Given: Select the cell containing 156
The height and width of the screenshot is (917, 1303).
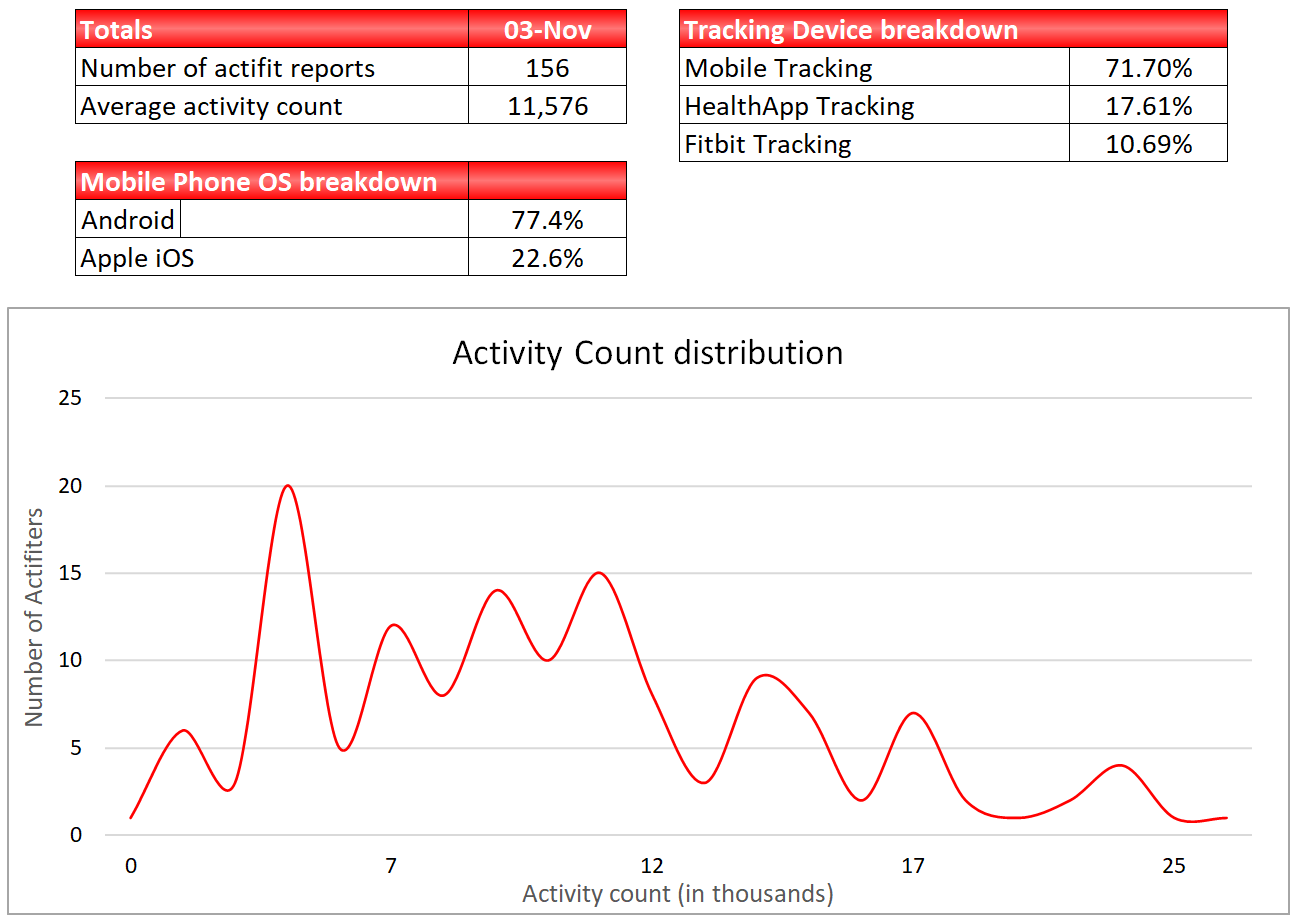Looking at the screenshot, I should tap(547, 68).
